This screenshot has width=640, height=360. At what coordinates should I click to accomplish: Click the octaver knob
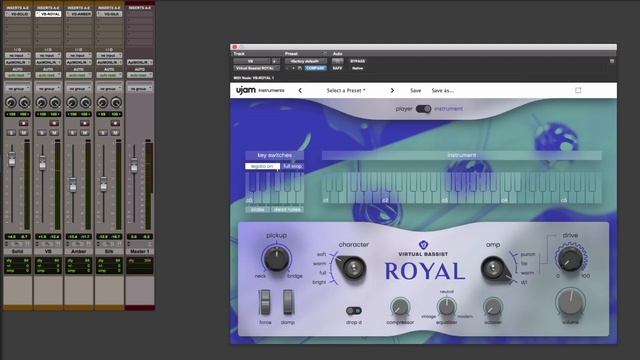point(493,307)
